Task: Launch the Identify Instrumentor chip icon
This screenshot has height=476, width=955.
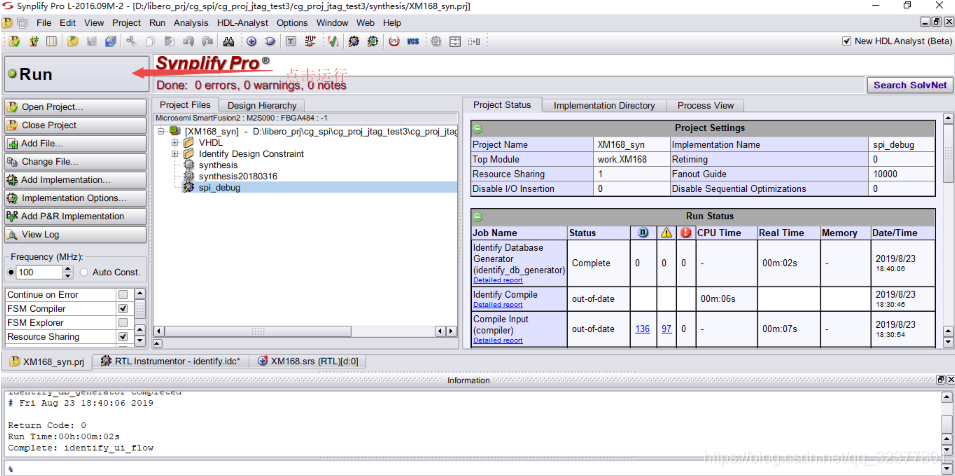Action: pyautogui.click(x=354, y=41)
